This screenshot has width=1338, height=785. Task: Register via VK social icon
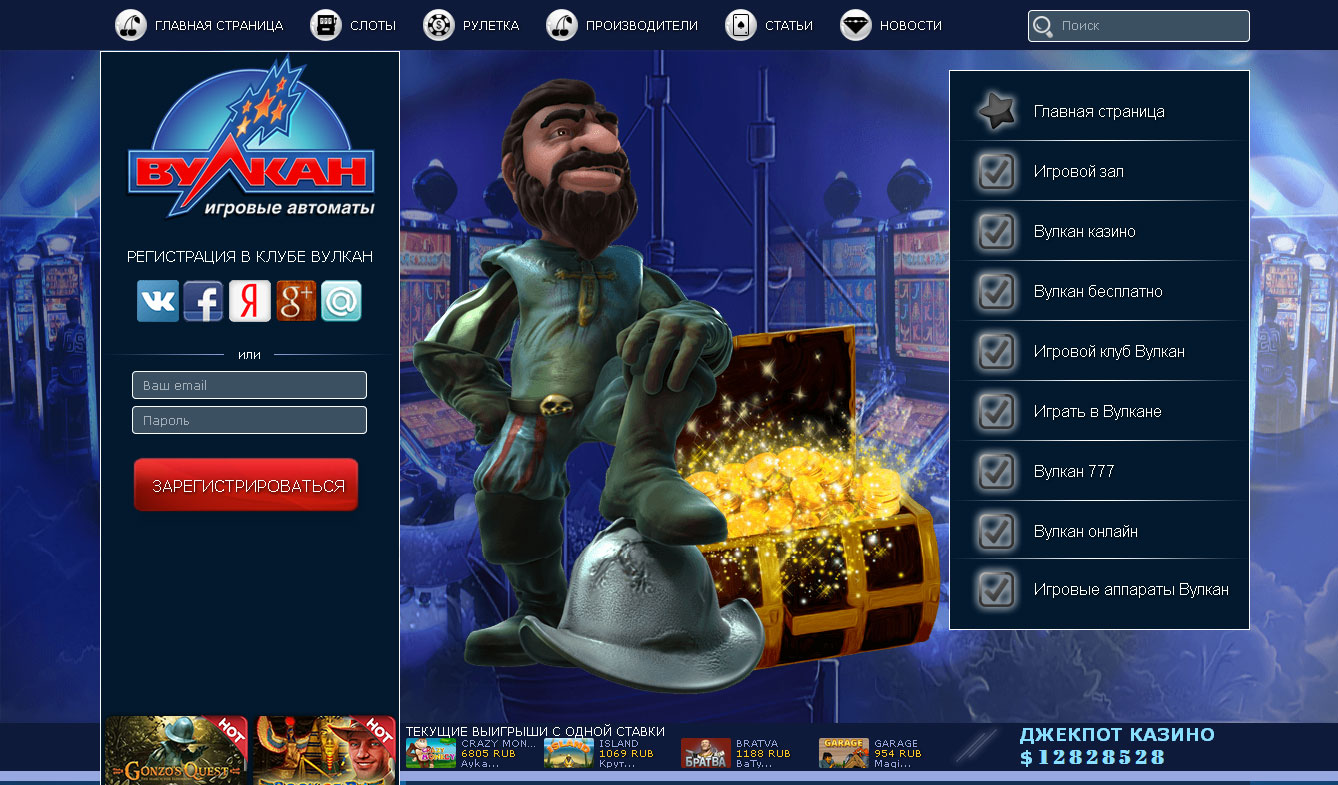click(158, 301)
